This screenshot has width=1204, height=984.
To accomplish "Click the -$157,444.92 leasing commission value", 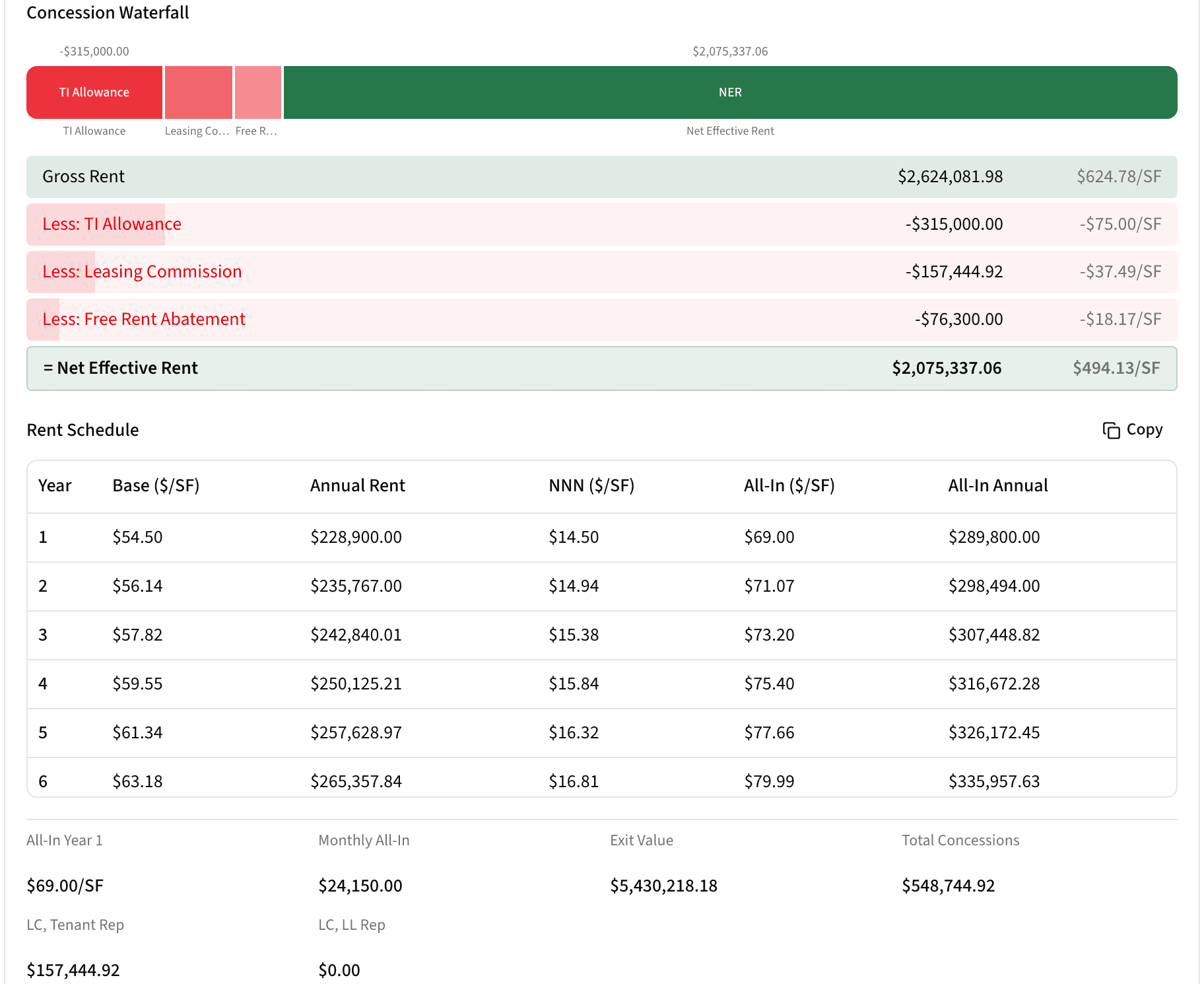I will [x=954, y=272].
